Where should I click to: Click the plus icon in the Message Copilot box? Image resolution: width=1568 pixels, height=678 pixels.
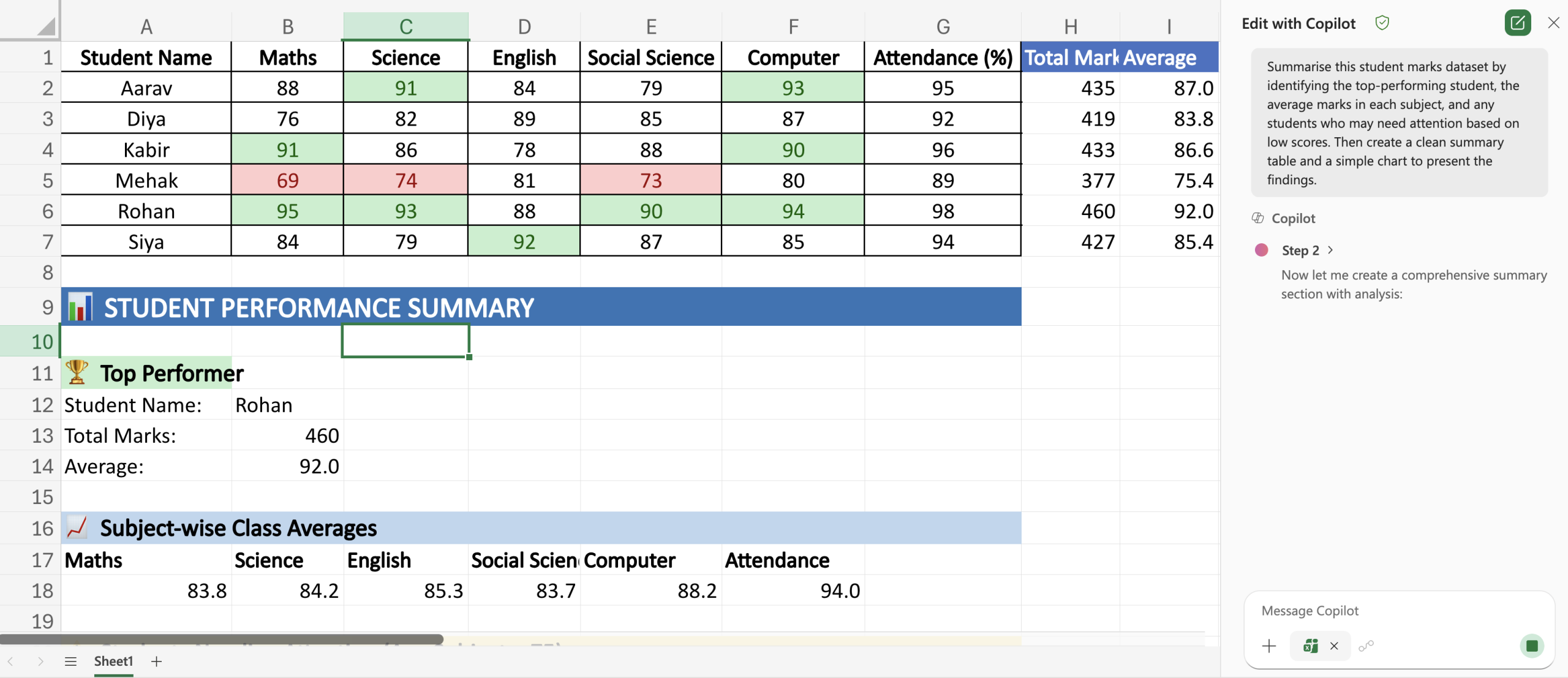click(1268, 646)
